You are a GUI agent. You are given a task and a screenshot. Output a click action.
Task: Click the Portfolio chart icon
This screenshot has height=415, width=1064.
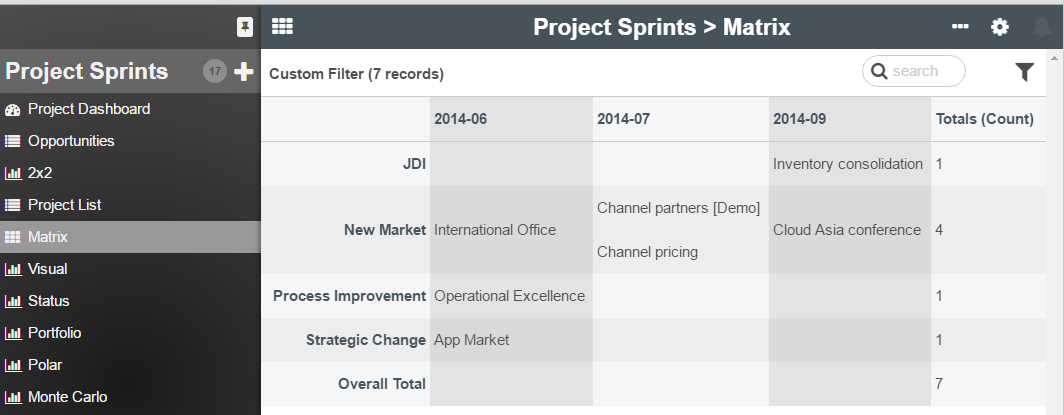(13, 333)
